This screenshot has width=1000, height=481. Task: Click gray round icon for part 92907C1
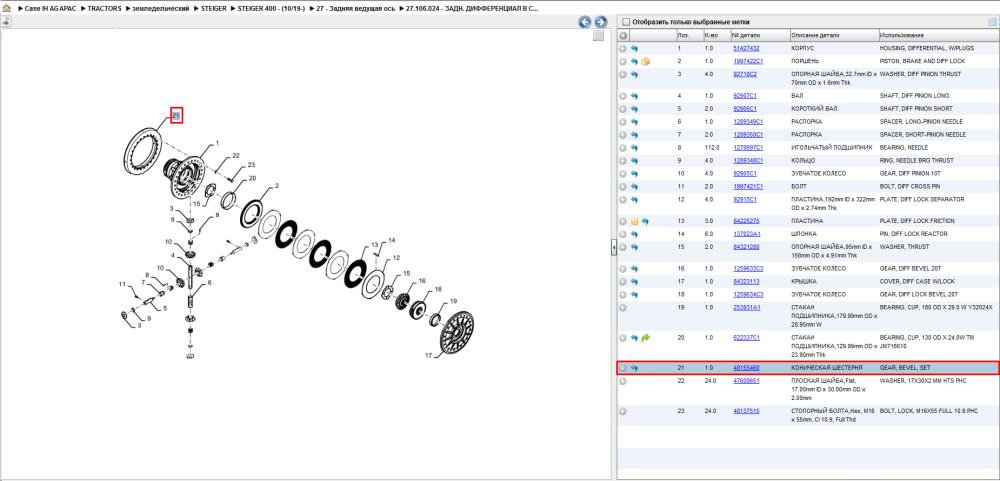pyautogui.click(x=623, y=96)
